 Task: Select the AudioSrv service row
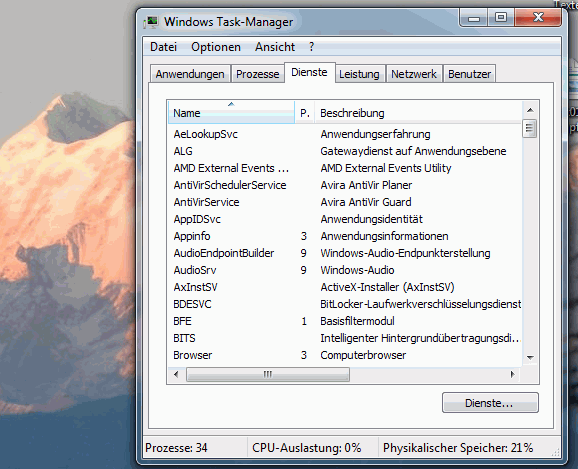click(x=345, y=270)
